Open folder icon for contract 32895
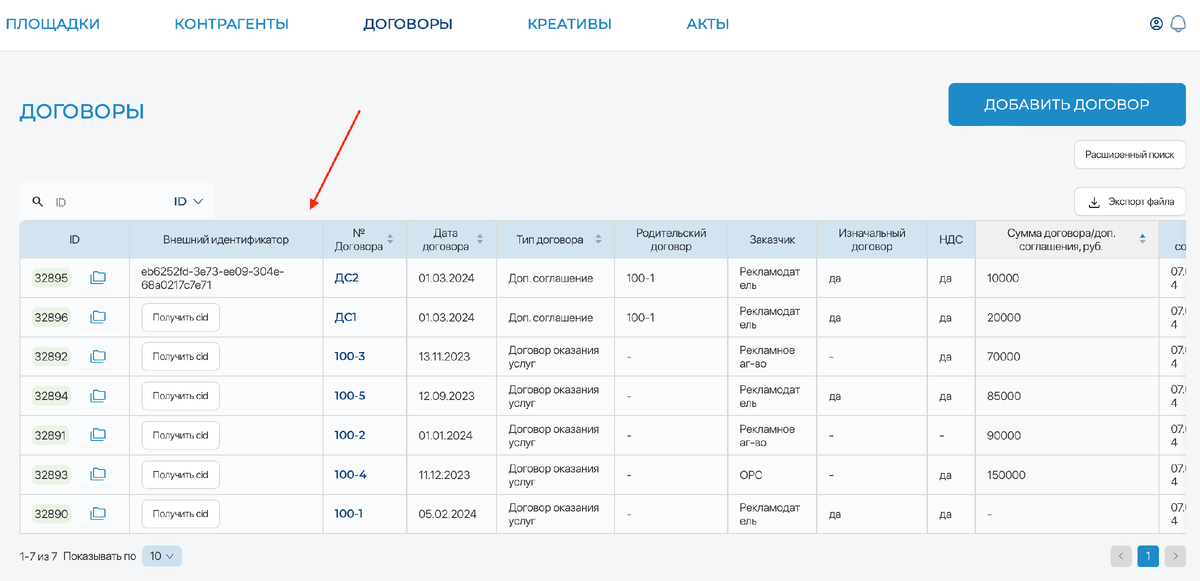The width and height of the screenshot is (1200, 581). (98, 278)
